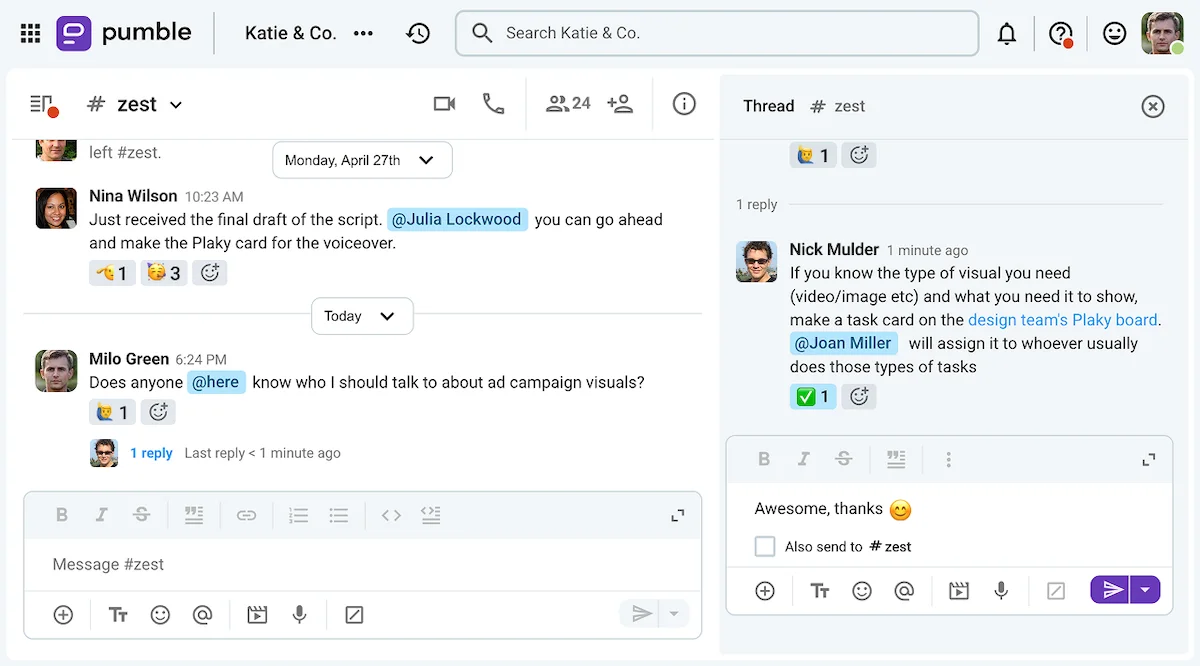Image resolution: width=1200 pixels, height=666 pixels.
Task: View the 24 channel members
Action: (x=568, y=104)
